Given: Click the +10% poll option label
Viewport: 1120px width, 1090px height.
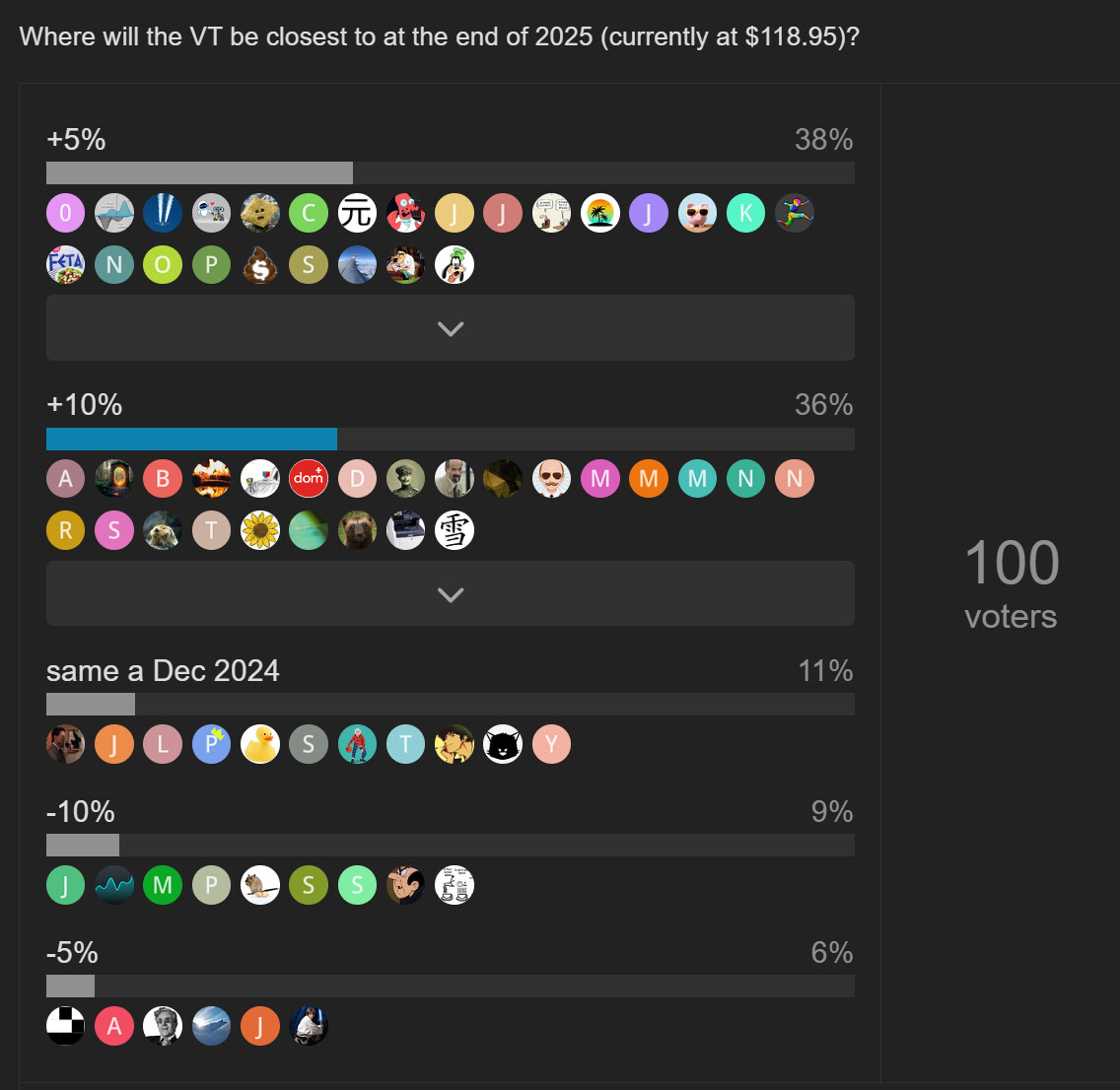Looking at the screenshot, I should click(85, 405).
